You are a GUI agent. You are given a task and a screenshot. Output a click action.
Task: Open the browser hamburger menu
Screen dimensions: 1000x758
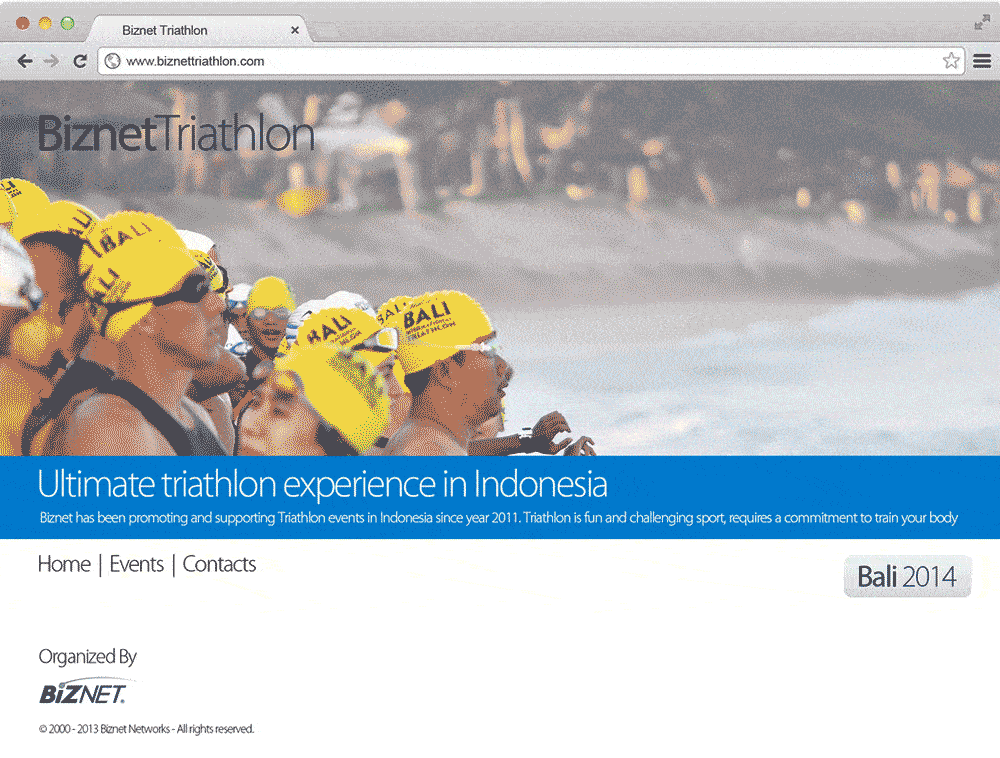(982, 61)
